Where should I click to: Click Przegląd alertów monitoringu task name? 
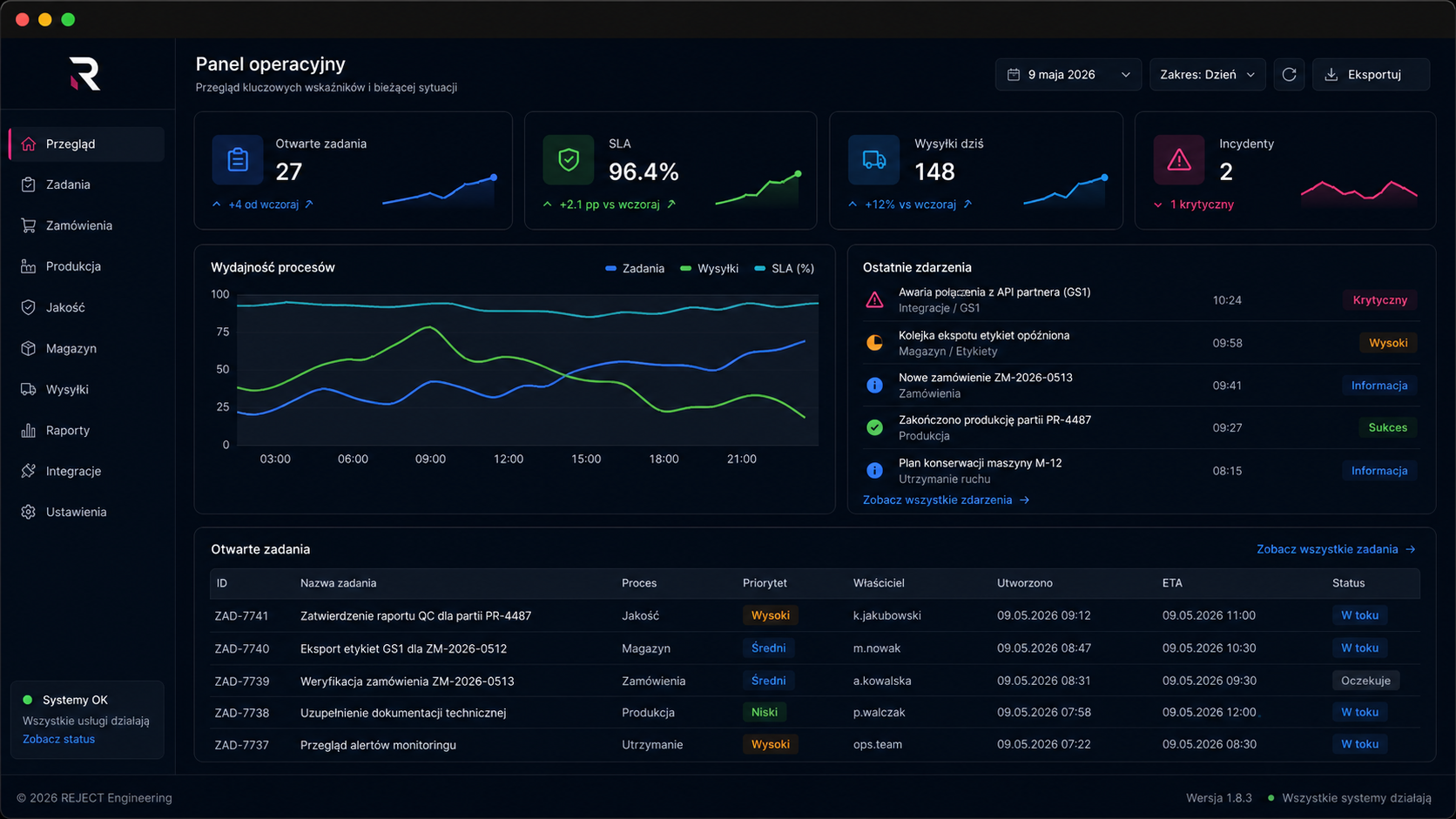pyautogui.click(x=378, y=745)
